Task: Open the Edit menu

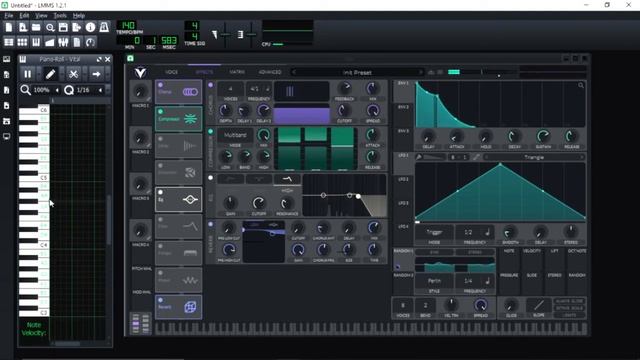Action: (x=24, y=16)
